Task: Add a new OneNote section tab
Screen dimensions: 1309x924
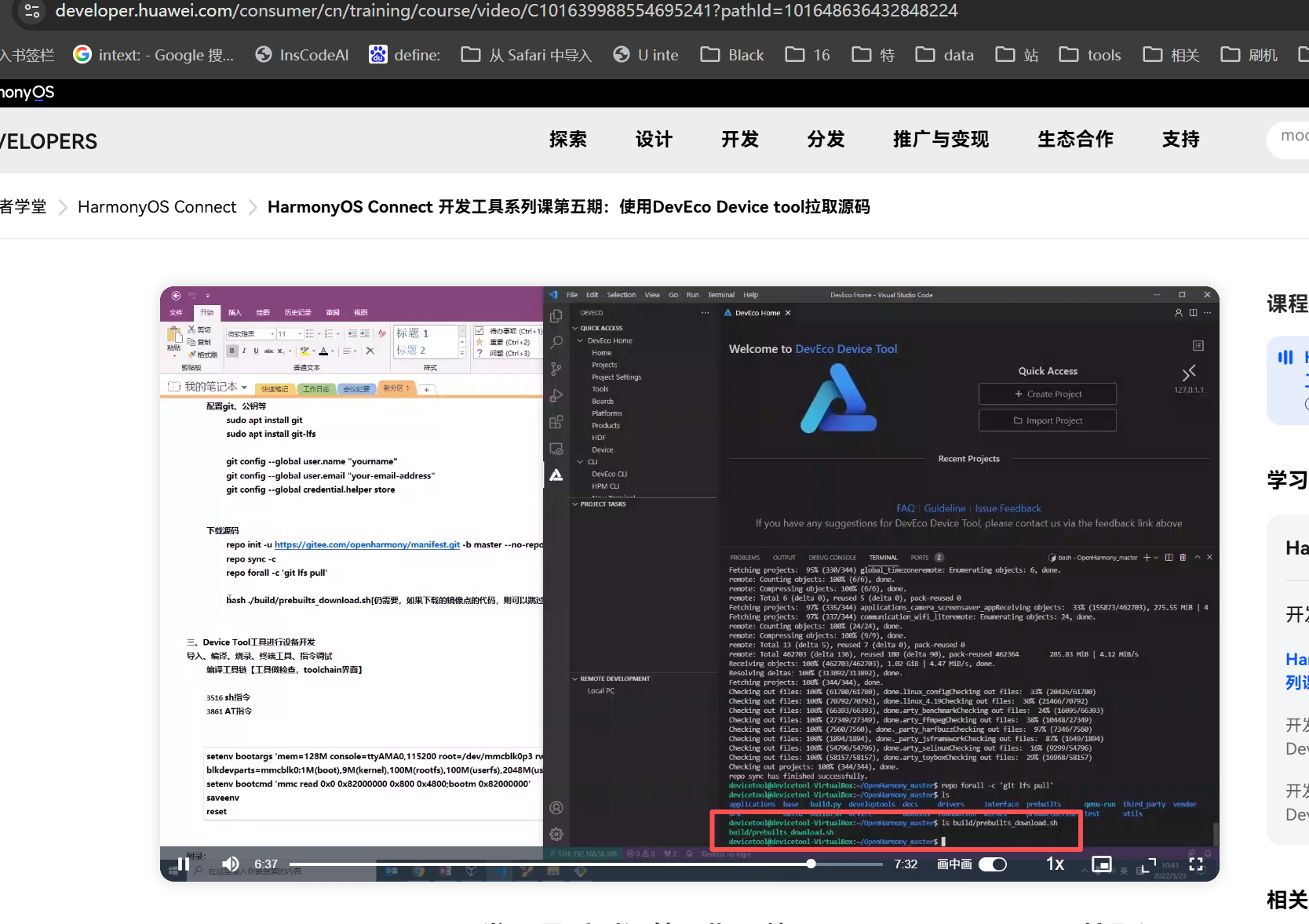Action: tap(426, 389)
